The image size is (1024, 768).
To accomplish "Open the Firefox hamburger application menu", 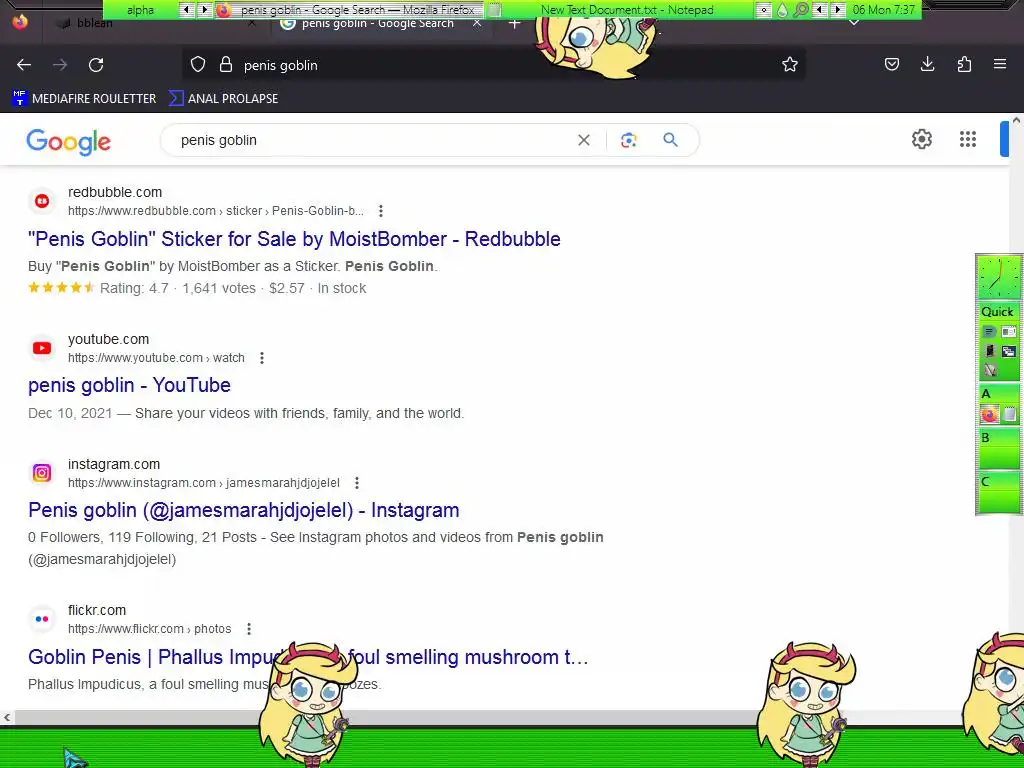I will click(x=1000, y=64).
